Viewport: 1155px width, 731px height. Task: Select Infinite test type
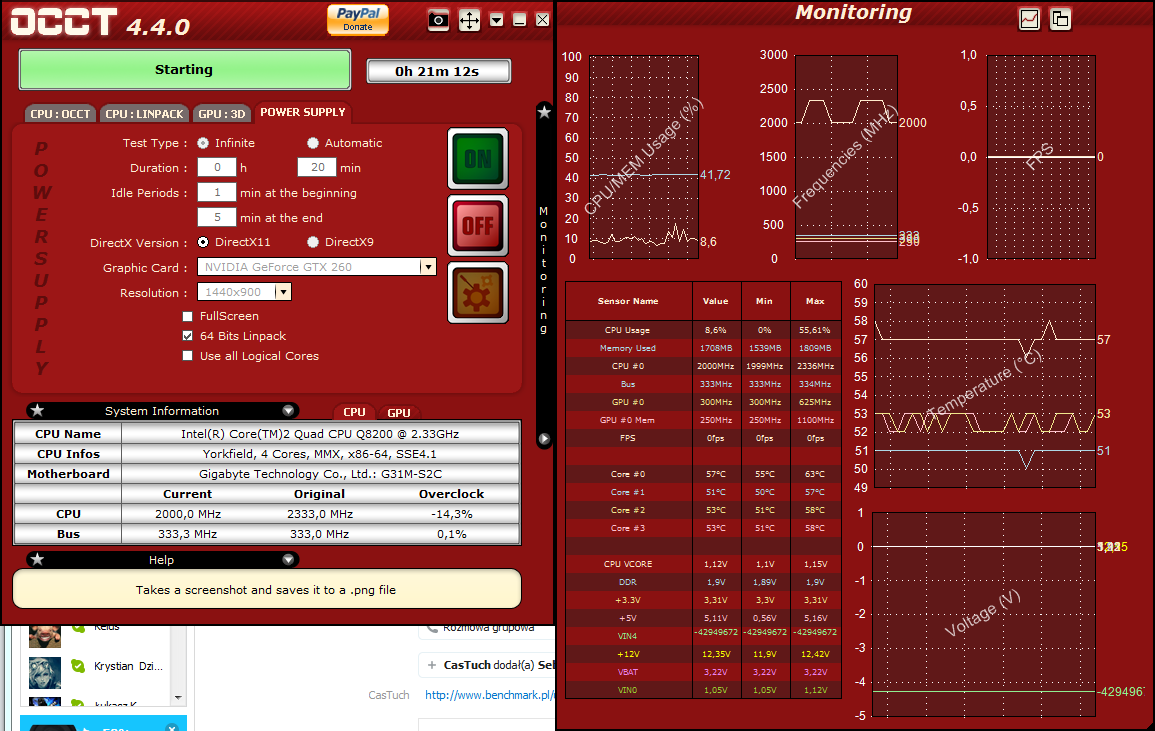tap(203, 143)
